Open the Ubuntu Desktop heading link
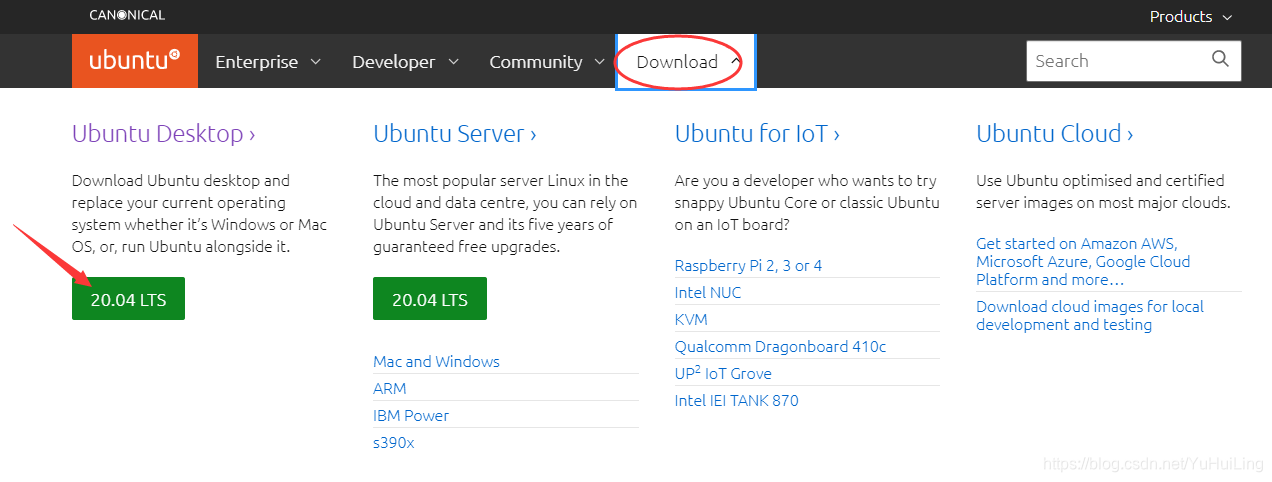This screenshot has width=1272, height=482. [163, 133]
